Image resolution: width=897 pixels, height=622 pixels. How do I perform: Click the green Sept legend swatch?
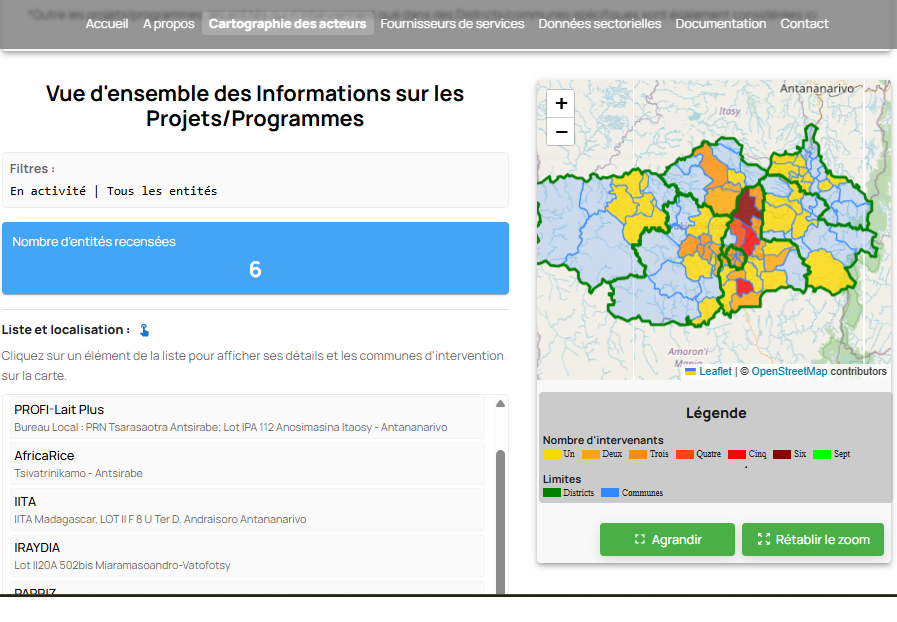point(821,454)
